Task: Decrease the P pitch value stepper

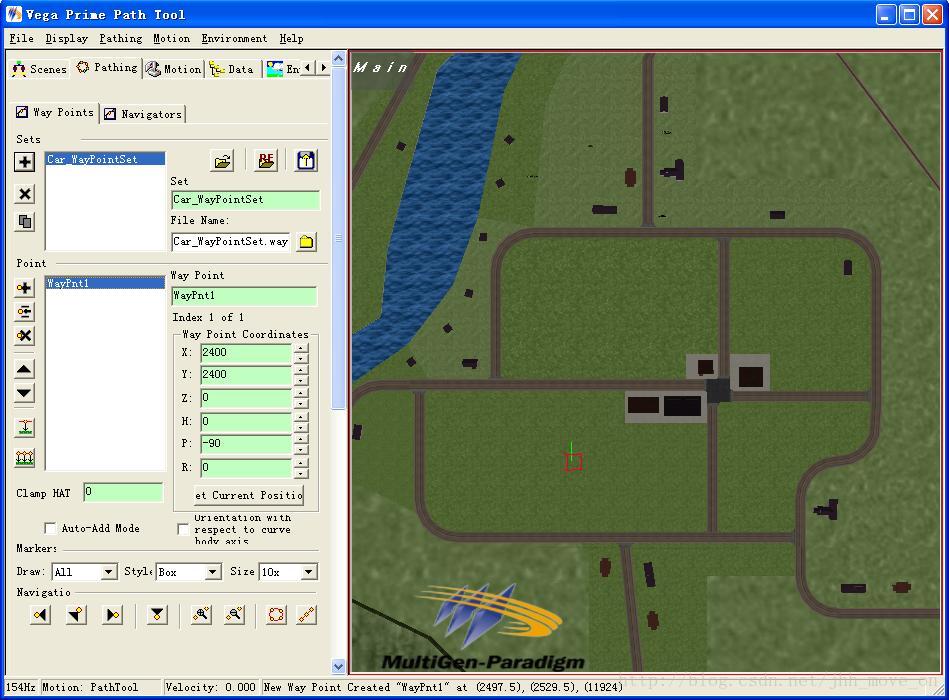Action: click(x=301, y=450)
